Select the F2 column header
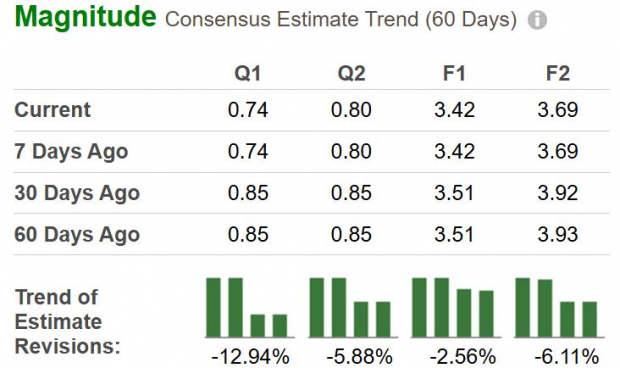The width and height of the screenshot is (620, 368). [x=558, y=74]
